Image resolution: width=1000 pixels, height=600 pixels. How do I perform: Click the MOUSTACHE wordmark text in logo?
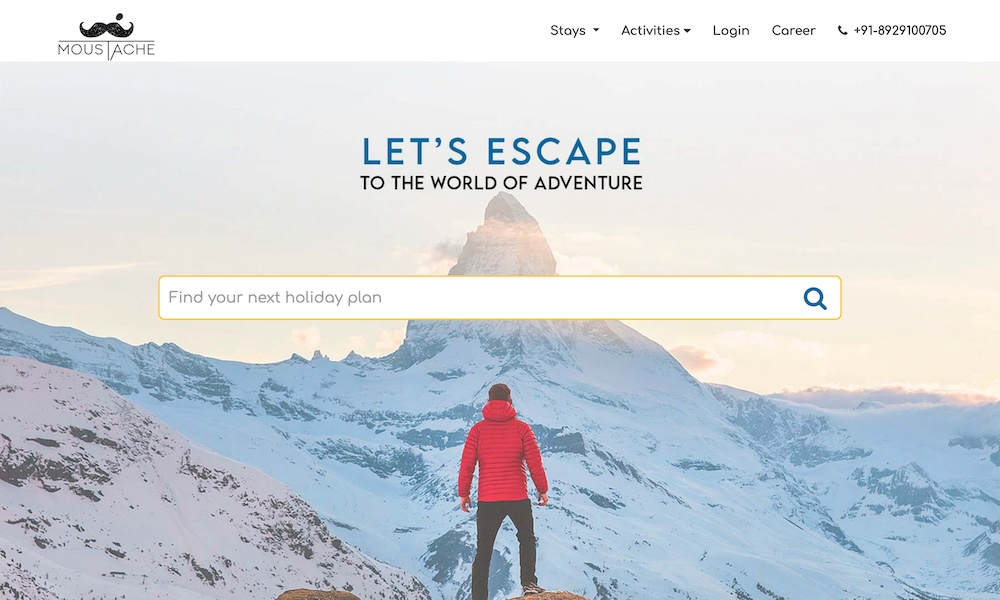107,50
